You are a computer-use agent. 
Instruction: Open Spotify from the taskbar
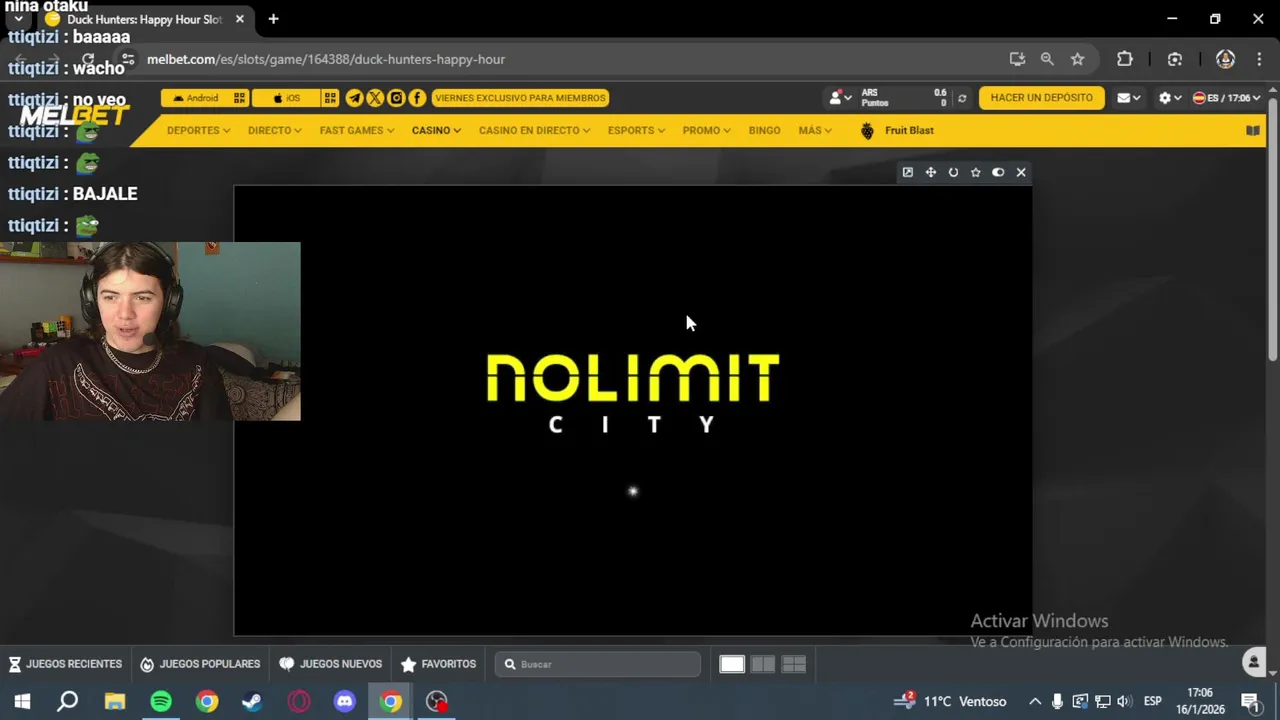coord(161,701)
